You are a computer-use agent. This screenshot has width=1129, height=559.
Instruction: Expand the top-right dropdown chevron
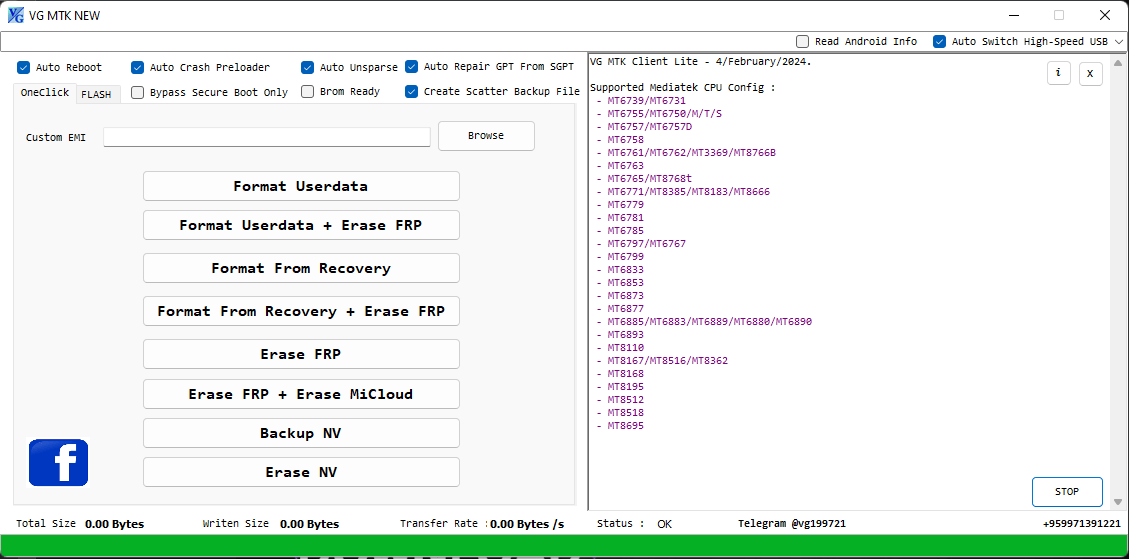pos(1119,42)
